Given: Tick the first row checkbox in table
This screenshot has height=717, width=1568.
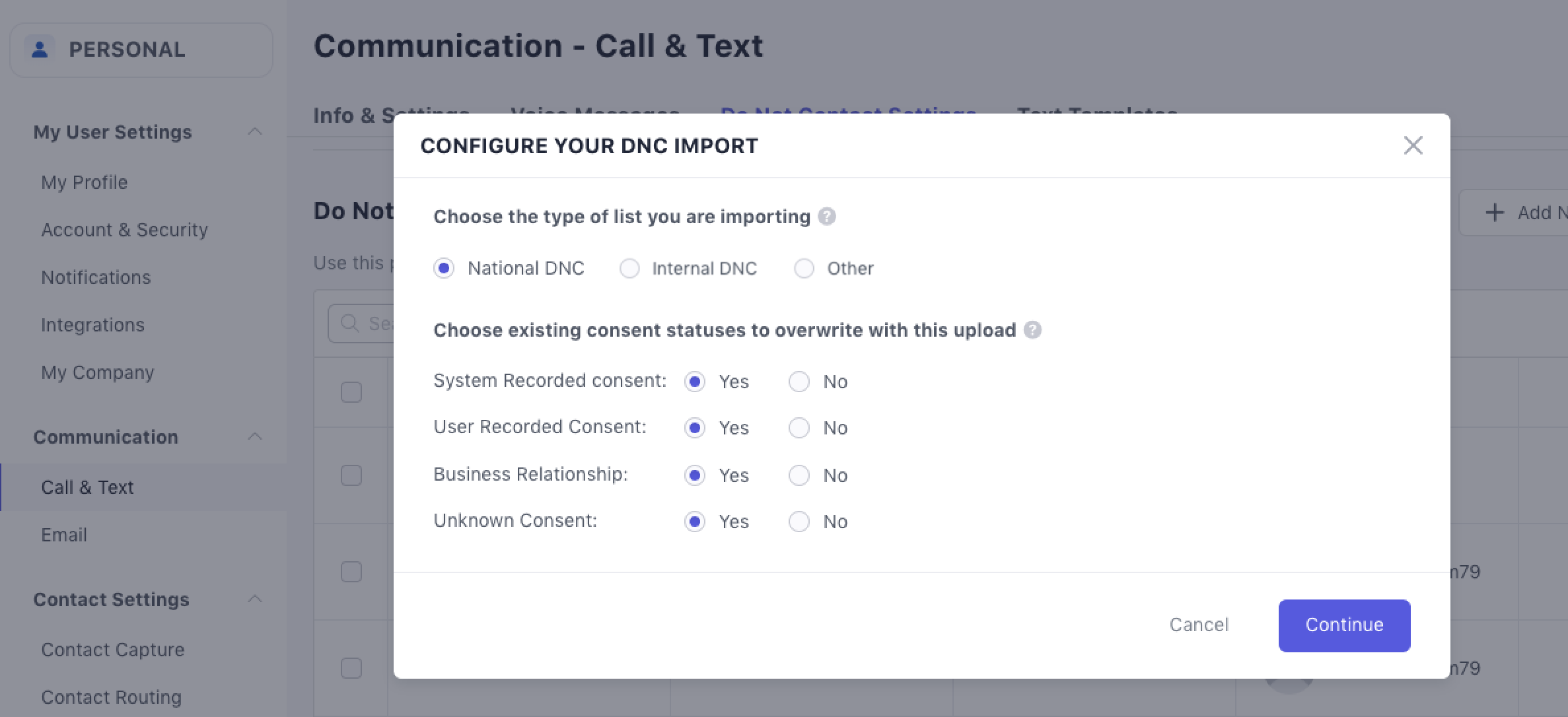Looking at the screenshot, I should pyautogui.click(x=351, y=392).
